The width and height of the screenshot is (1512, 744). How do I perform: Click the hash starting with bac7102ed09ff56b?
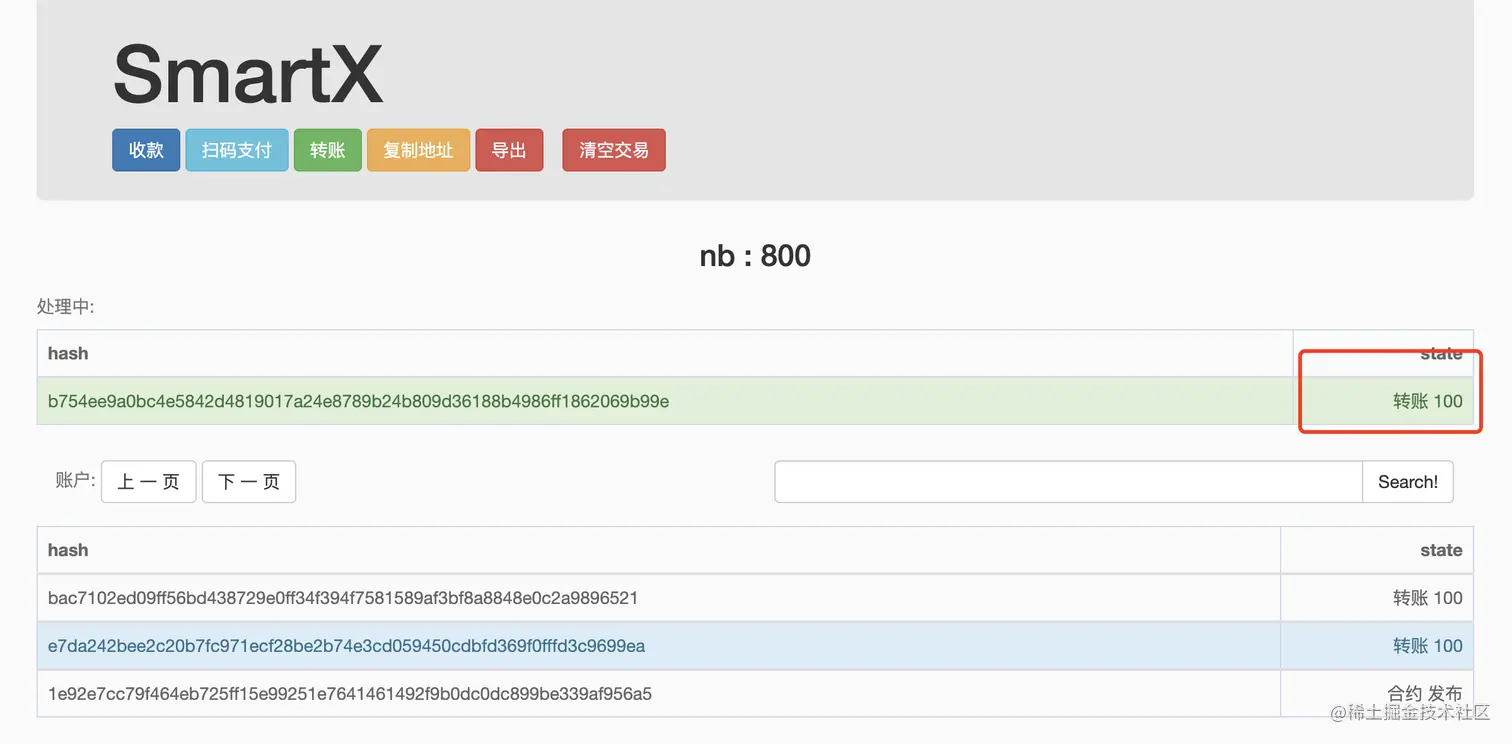pos(343,598)
